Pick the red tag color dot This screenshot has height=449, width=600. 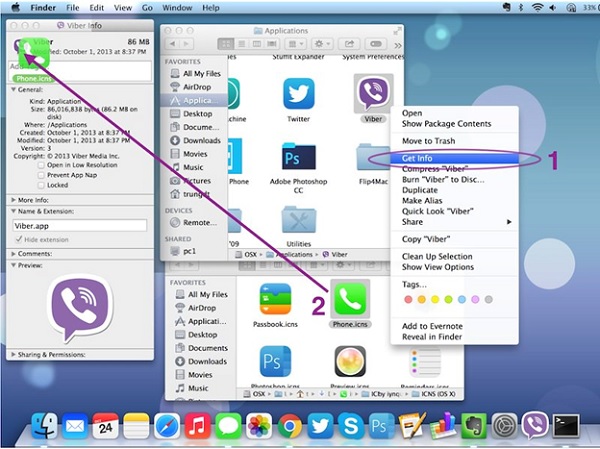[409, 299]
